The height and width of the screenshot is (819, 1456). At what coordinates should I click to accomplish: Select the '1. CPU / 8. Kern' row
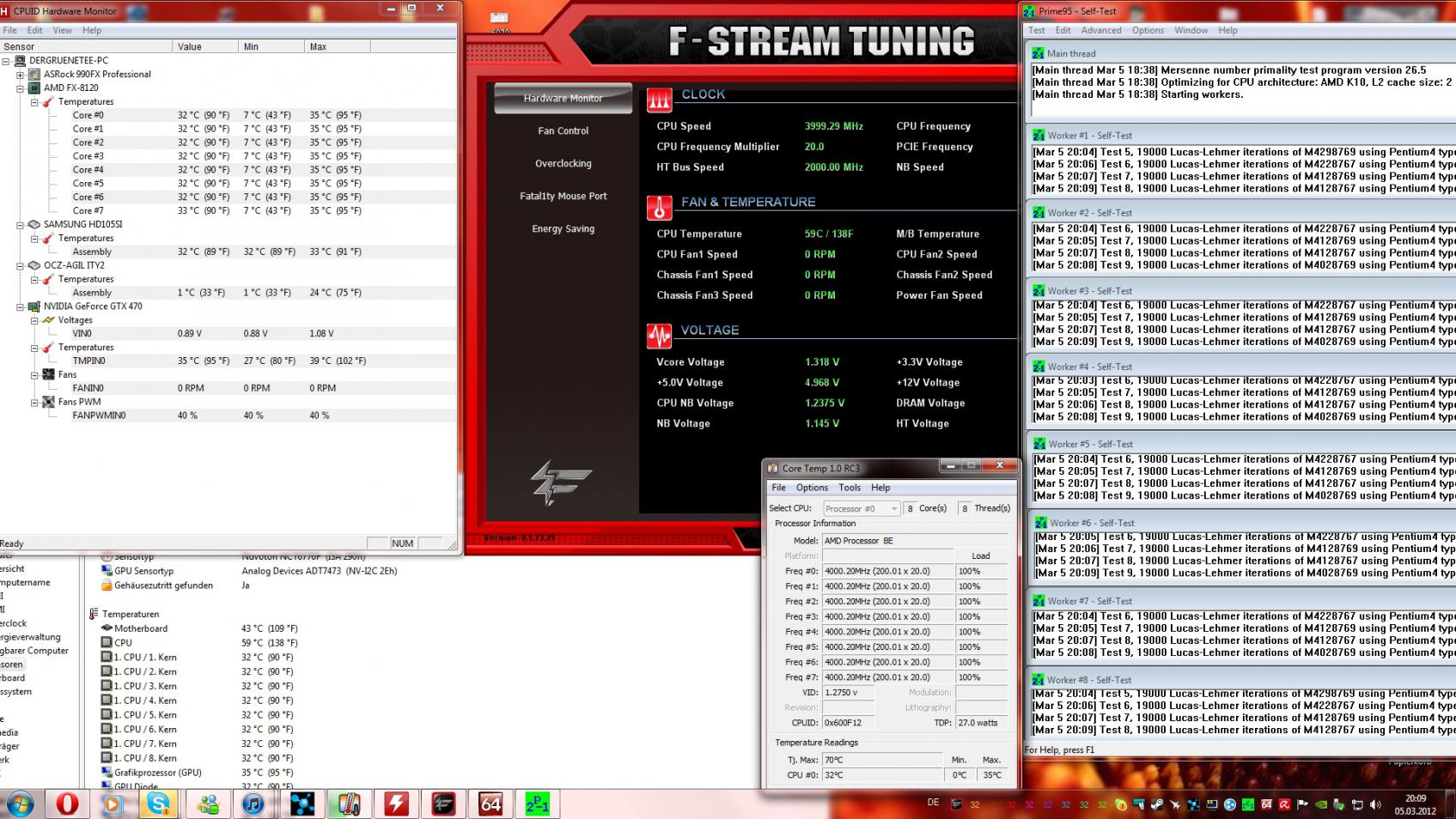point(199,758)
